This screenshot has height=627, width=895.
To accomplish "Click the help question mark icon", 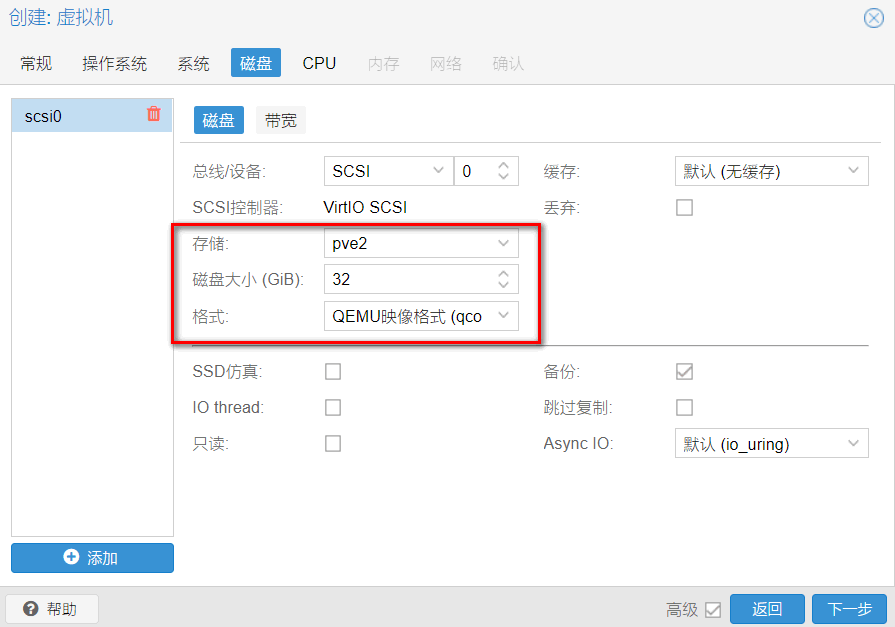I will point(31,609).
